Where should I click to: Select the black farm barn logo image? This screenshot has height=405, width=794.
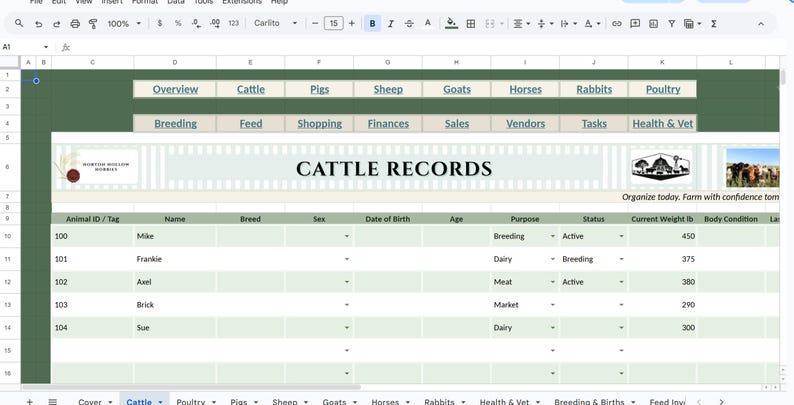661,167
